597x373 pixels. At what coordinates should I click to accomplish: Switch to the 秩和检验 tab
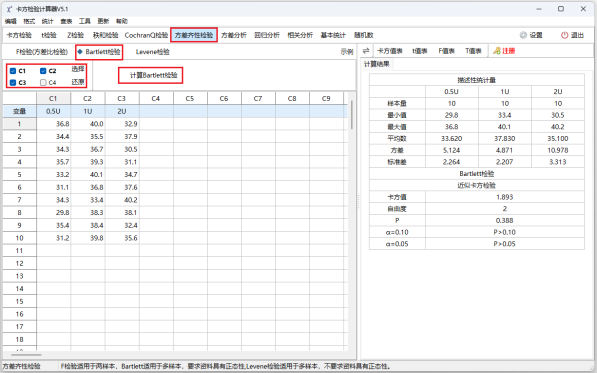pyautogui.click(x=105, y=35)
